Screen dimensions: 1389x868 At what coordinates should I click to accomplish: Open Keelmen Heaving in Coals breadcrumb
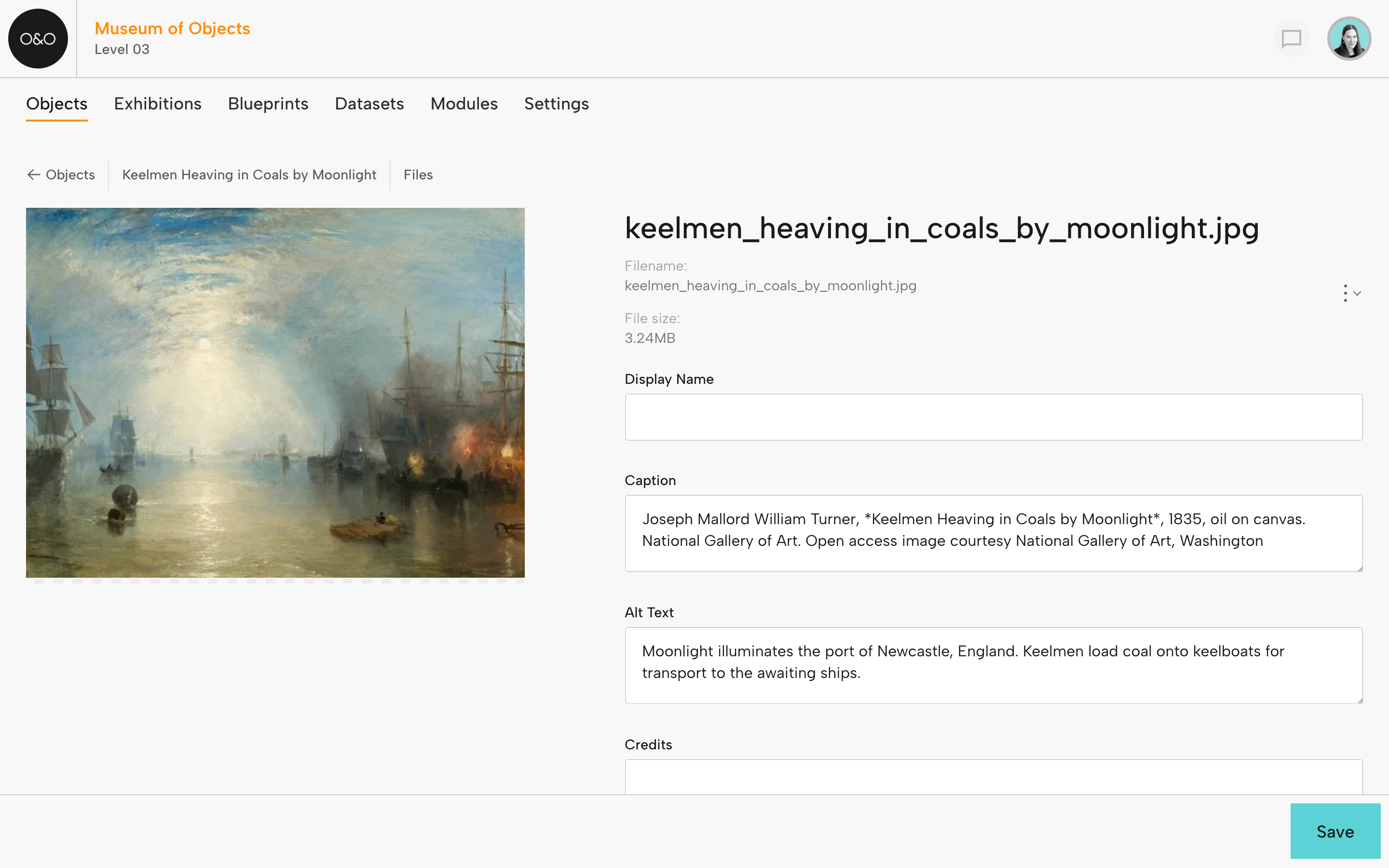(249, 175)
